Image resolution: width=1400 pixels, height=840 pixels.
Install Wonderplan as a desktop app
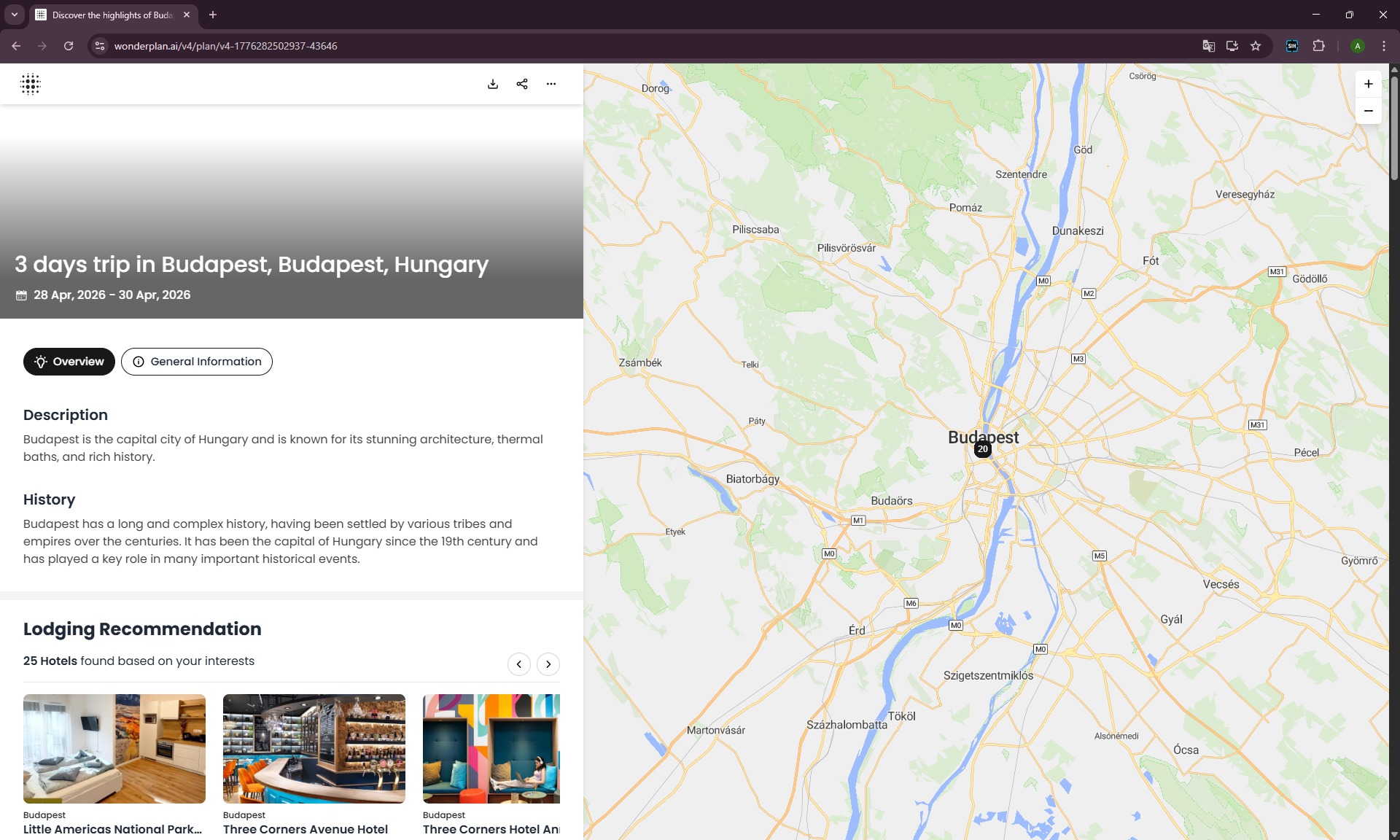pyautogui.click(x=1232, y=46)
